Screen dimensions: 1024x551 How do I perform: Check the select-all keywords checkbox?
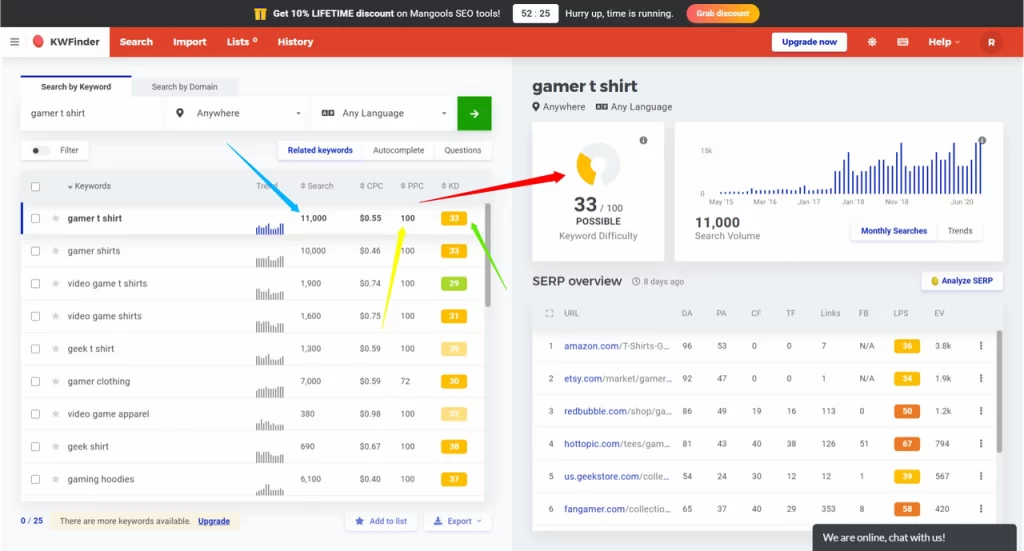pos(35,187)
